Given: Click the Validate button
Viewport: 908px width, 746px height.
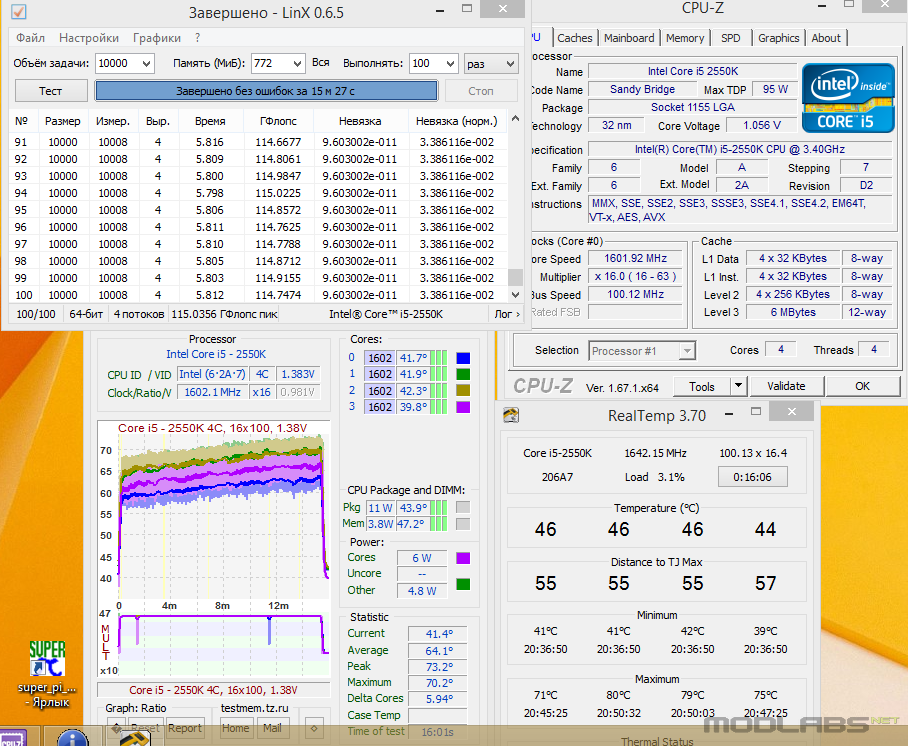Looking at the screenshot, I should [x=786, y=386].
